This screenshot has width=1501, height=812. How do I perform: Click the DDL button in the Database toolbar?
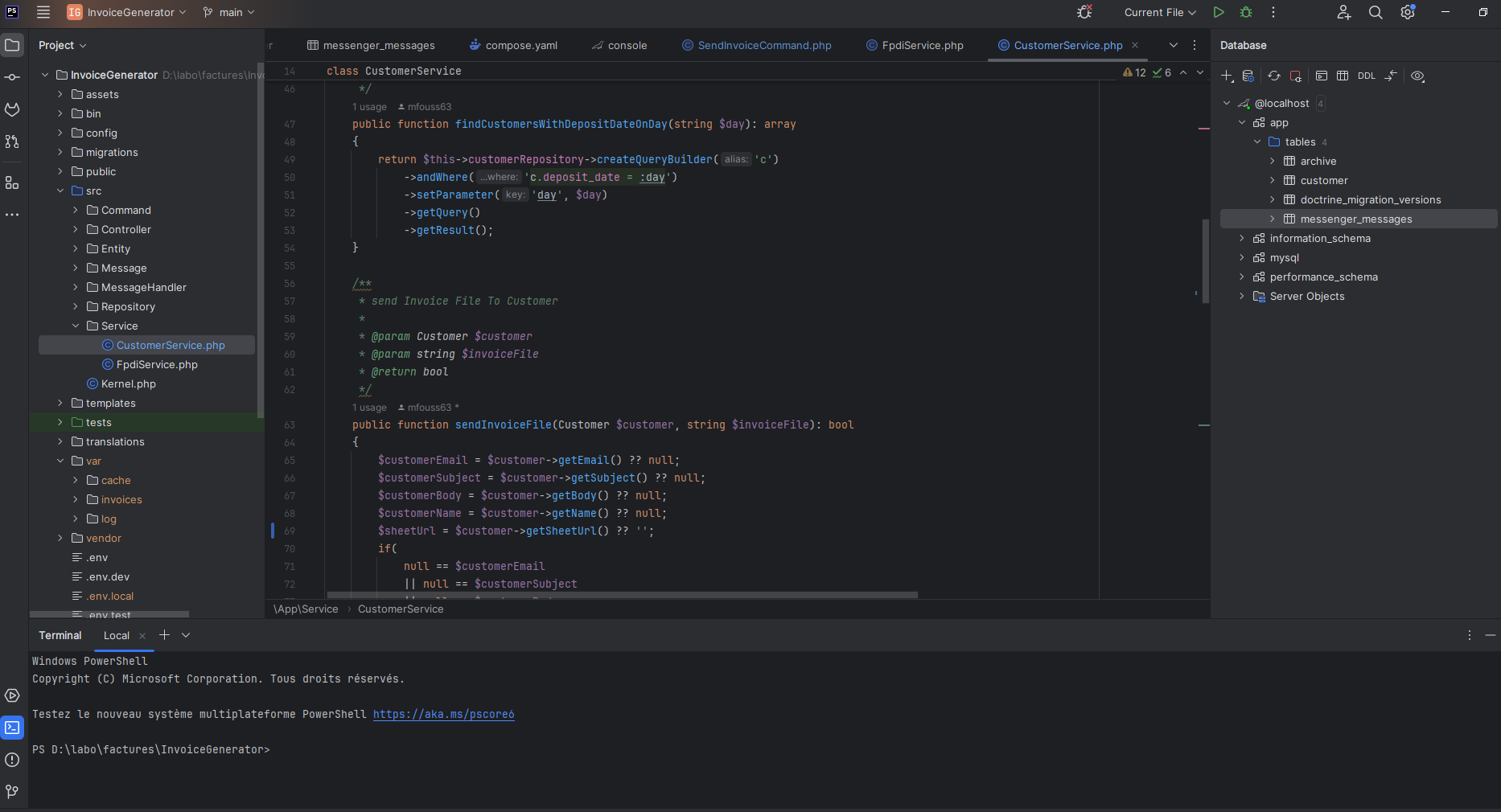coord(1366,76)
